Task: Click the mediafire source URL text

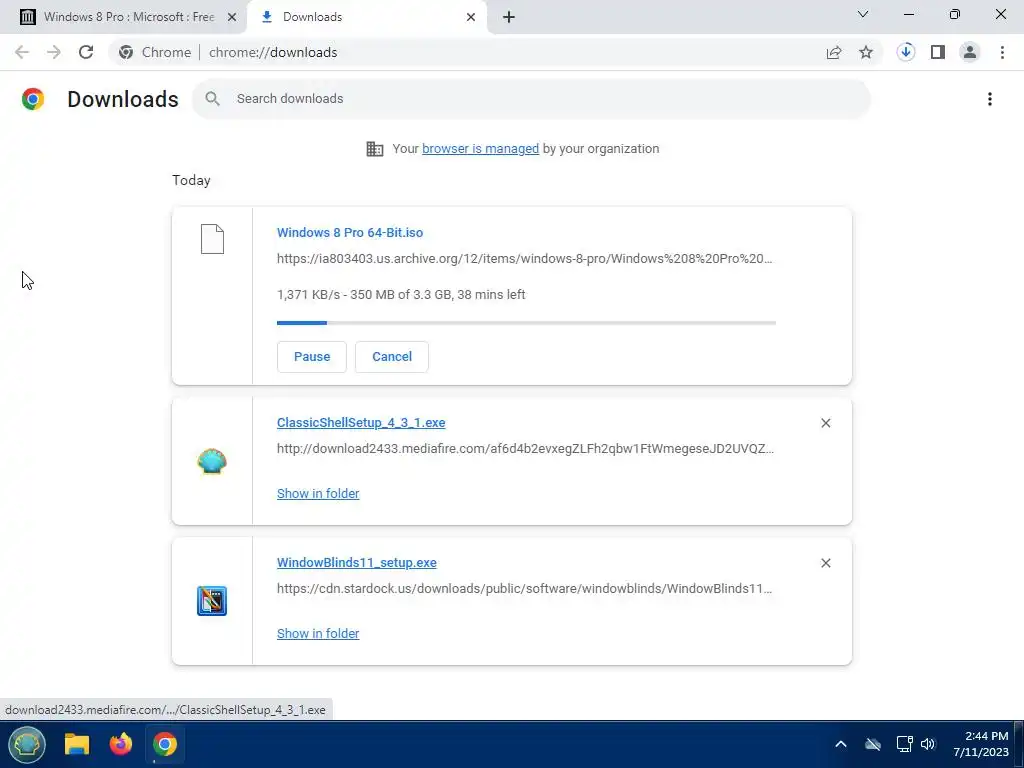Action: 525,449
